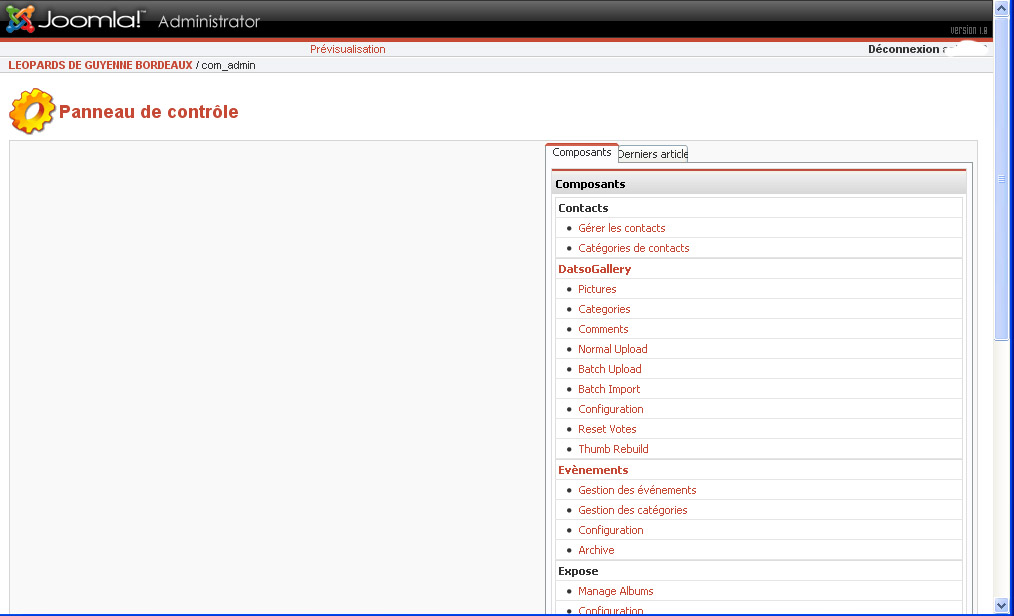The height and width of the screenshot is (616, 1014).
Task: Open Gestion des événements
Action: coord(637,490)
